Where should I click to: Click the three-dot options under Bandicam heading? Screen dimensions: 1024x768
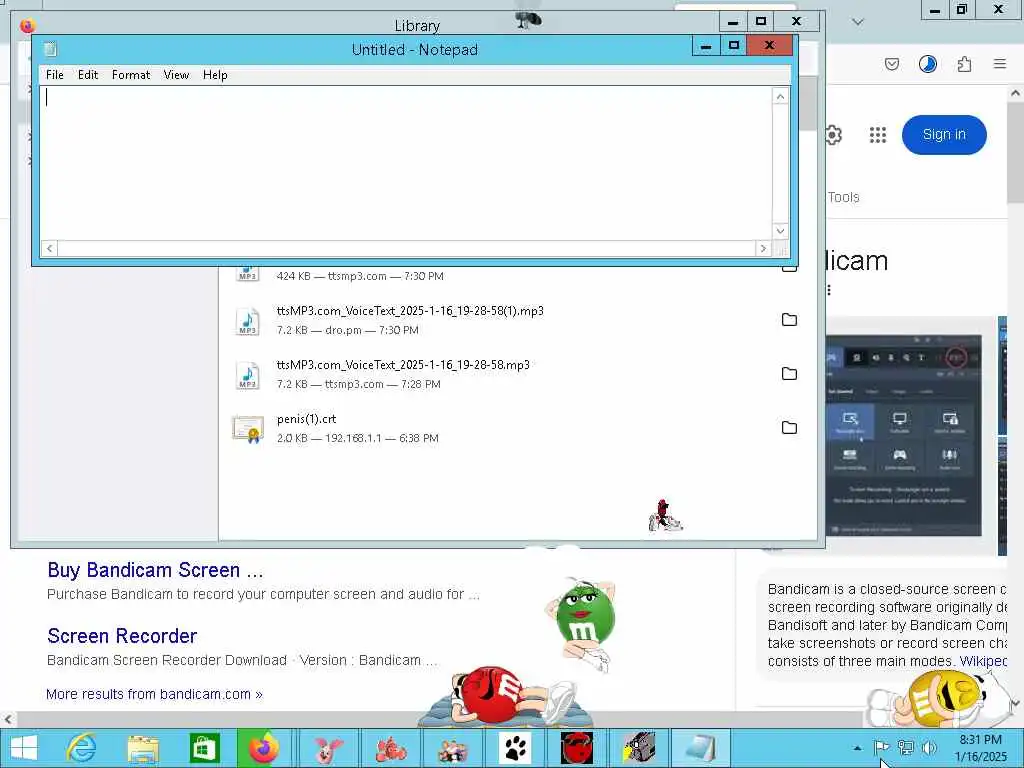click(829, 290)
